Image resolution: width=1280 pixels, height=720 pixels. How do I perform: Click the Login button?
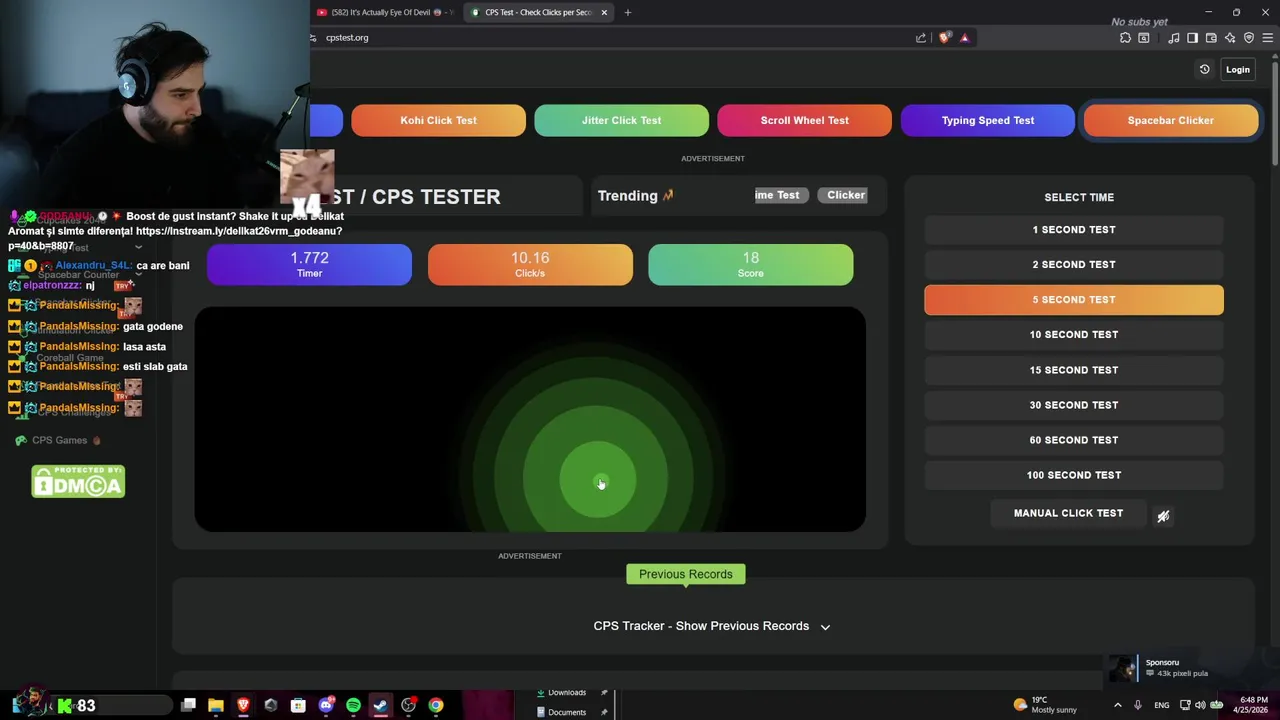(1237, 70)
